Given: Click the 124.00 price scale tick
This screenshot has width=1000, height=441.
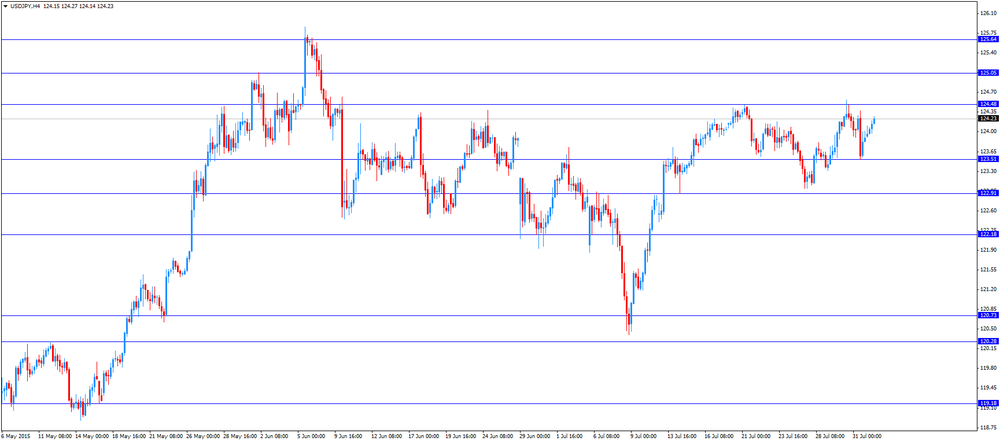Looking at the screenshot, I should click(988, 131).
